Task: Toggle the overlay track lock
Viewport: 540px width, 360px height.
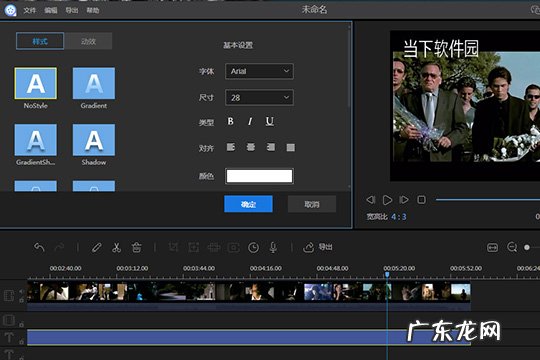Action: (x=22, y=324)
